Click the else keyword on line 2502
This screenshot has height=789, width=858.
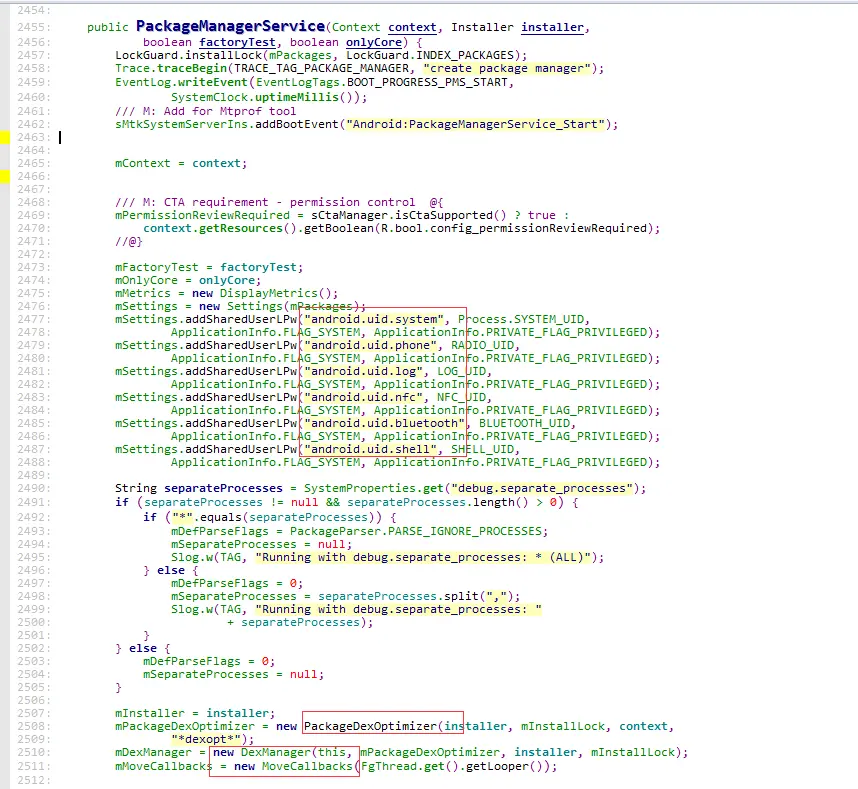(x=143, y=648)
